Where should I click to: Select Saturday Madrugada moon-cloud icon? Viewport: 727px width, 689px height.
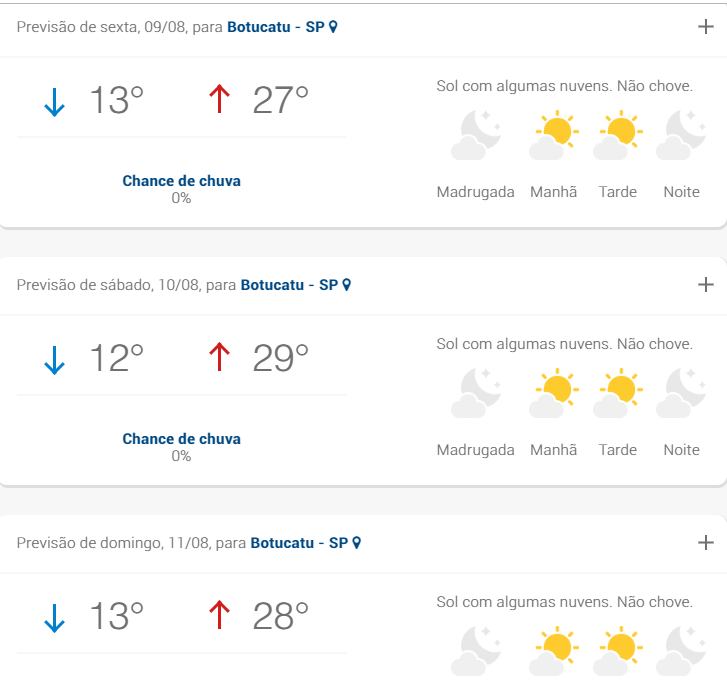[476, 393]
